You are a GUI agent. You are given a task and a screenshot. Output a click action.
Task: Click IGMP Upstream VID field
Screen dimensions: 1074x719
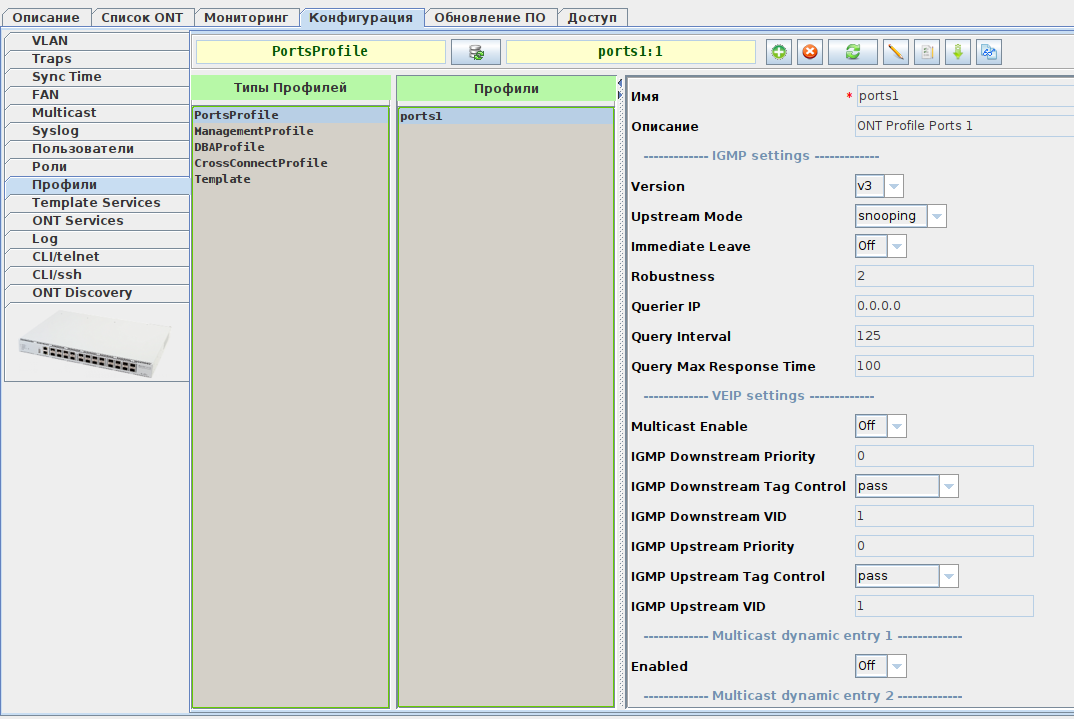coord(945,606)
